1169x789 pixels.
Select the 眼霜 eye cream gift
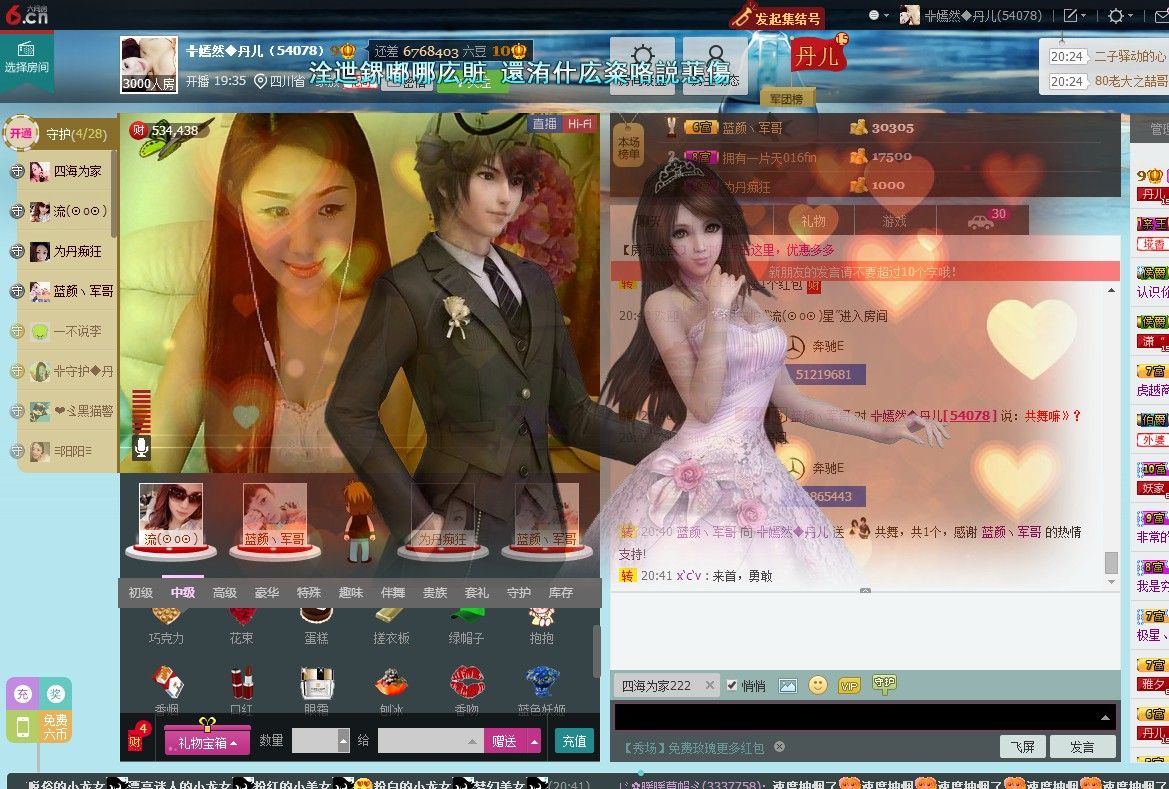(316, 690)
